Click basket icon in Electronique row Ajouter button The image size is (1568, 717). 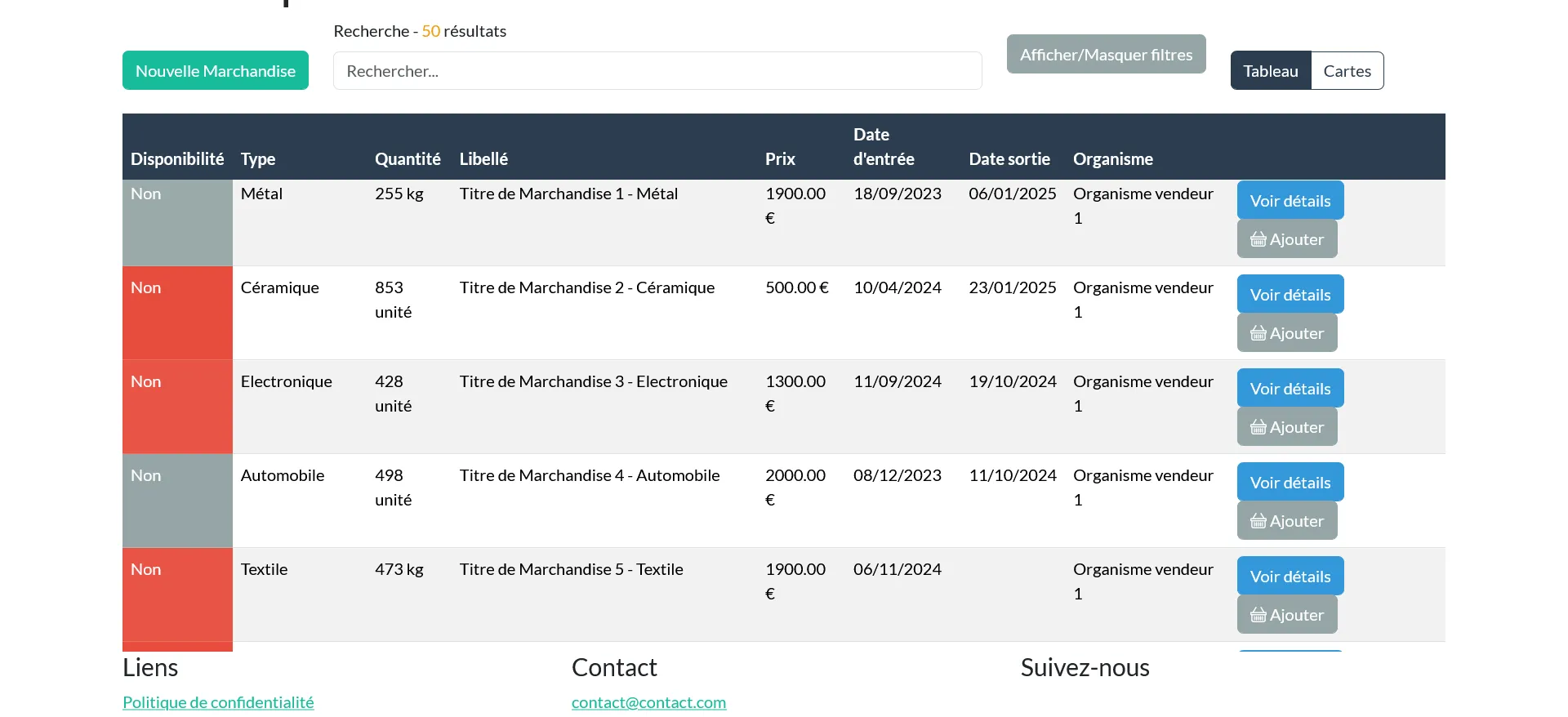[1258, 427]
